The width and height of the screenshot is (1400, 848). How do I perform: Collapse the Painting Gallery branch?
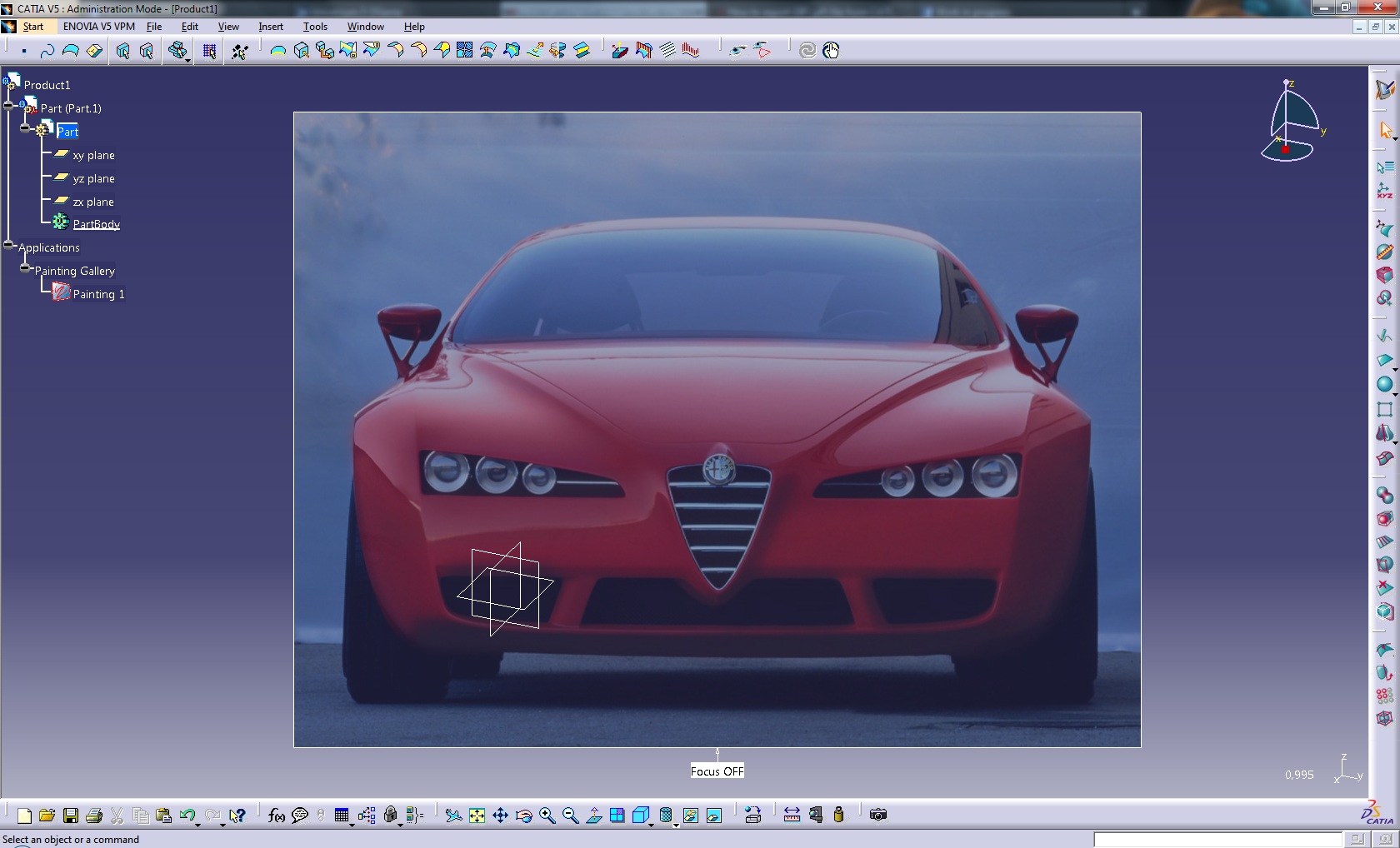25,268
